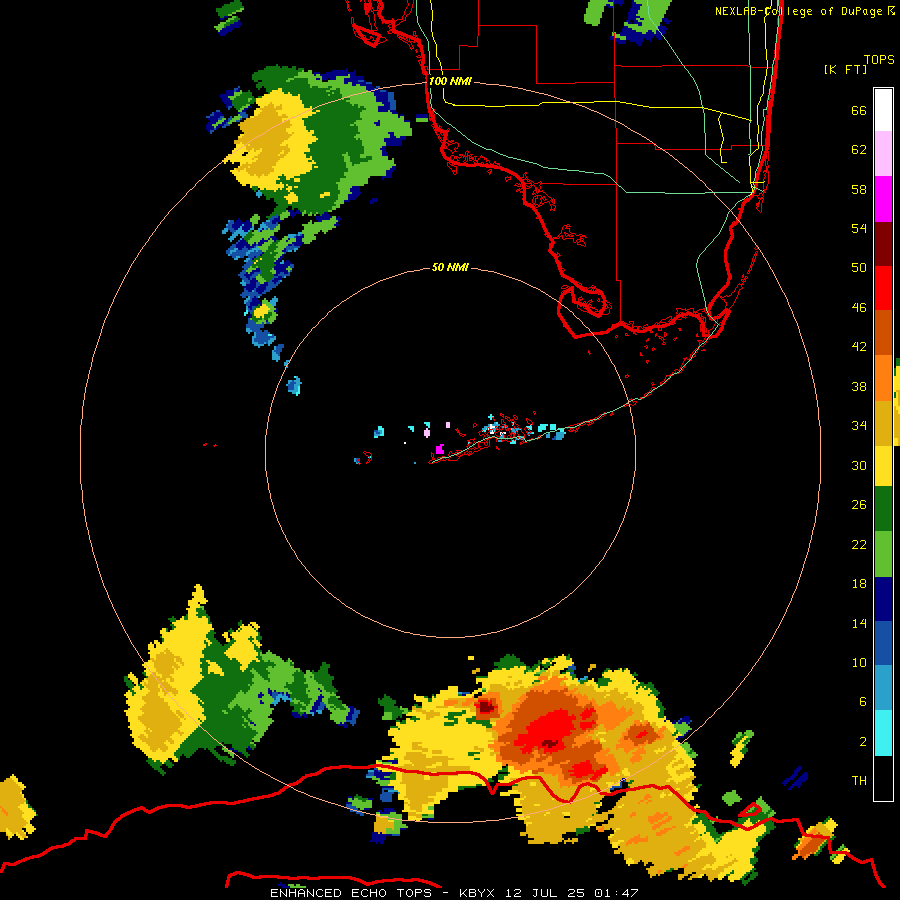Click the black TH swatch at legend bottom
This screenshot has width=900, height=900.
point(883,778)
